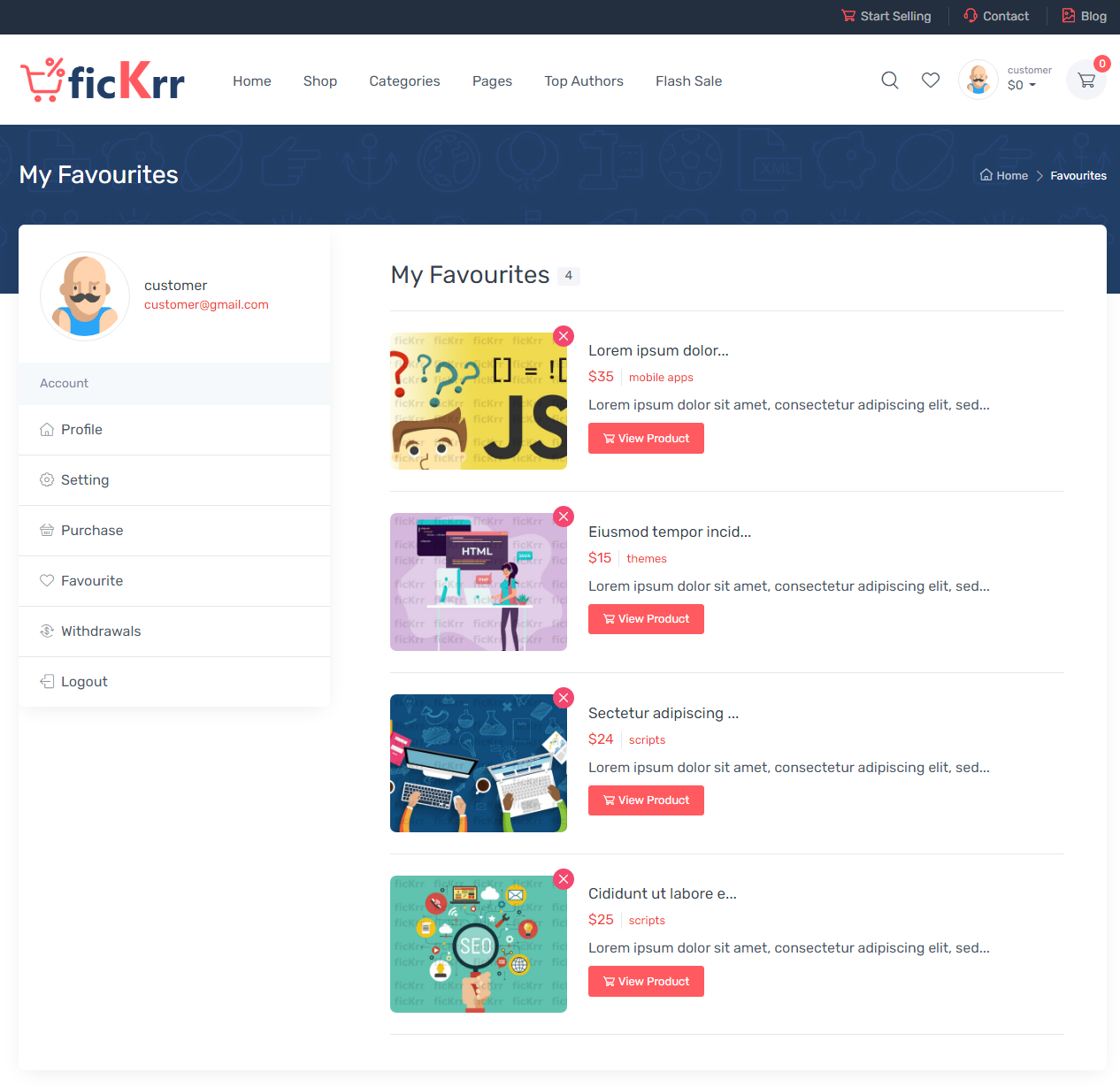
Task: Open the Pages menu
Action: pyautogui.click(x=492, y=81)
